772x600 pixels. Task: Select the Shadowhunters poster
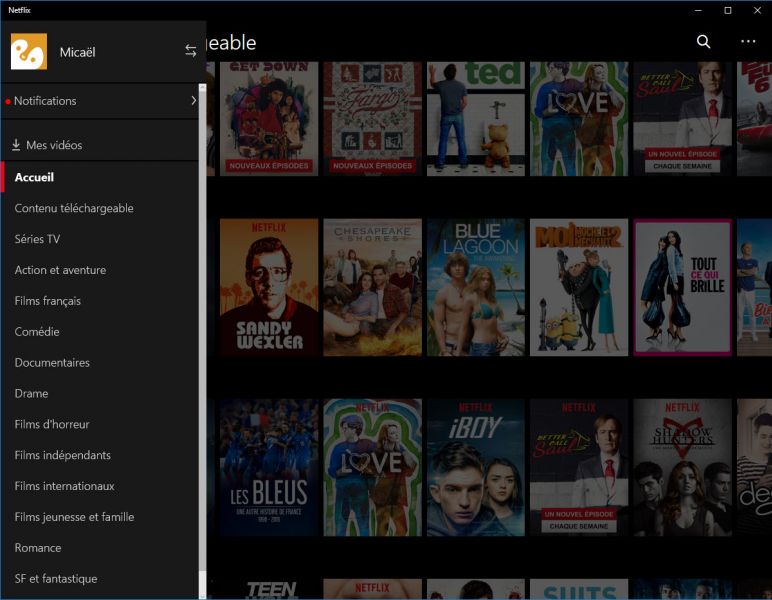click(682, 468)
